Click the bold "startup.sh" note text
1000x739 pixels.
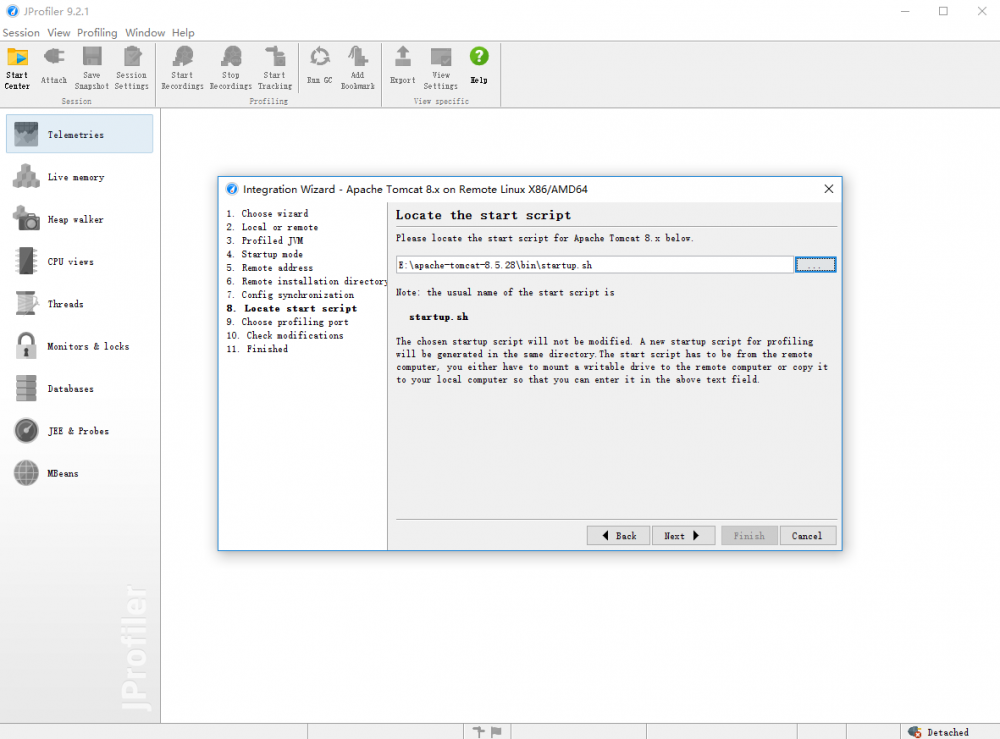(439, 317)
